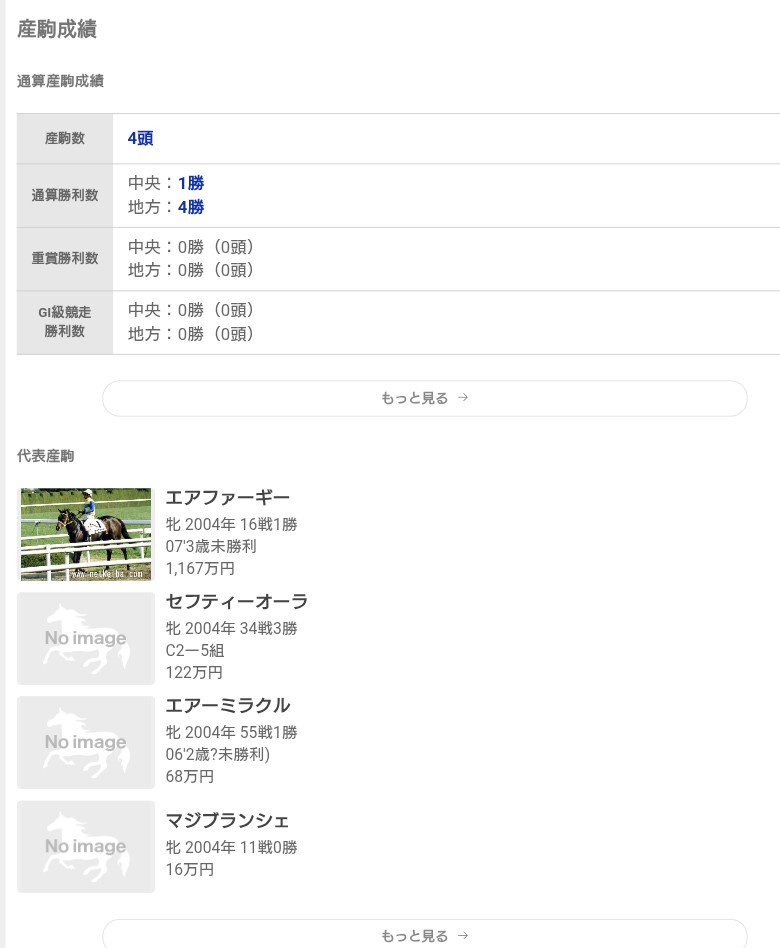Image resolution: width=780 pixels, height=948 pixels.
Task: Open the セフティーオーラ horse name link
Action: pos(236,602)
